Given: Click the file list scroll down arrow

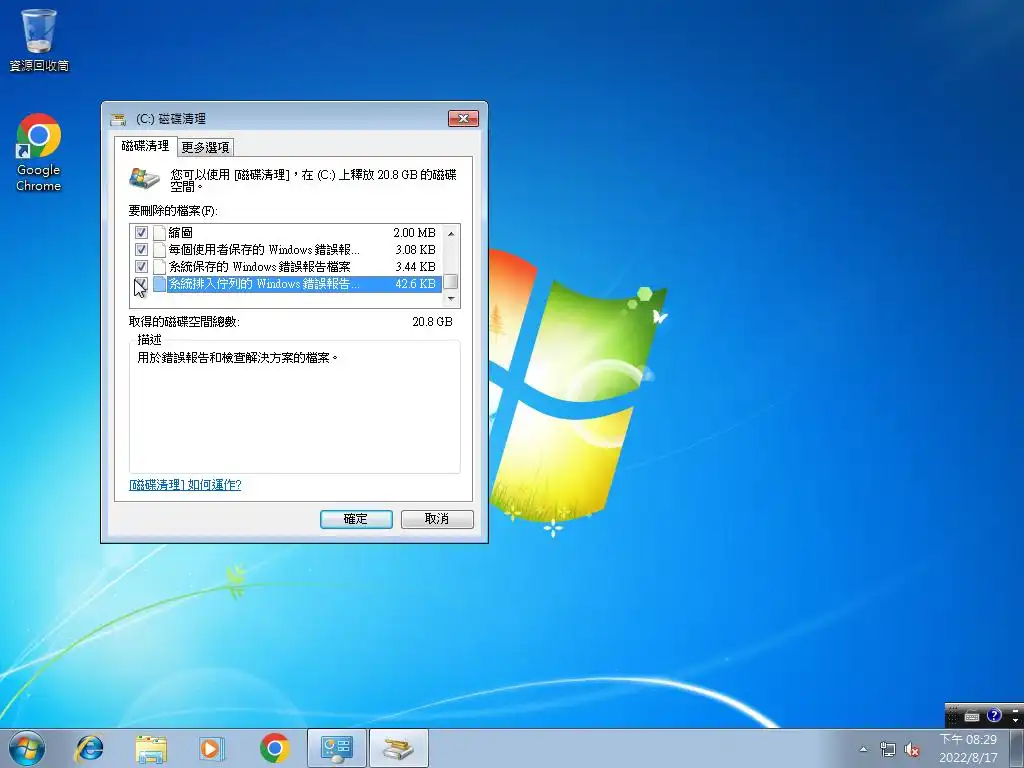Looking at the screenshot, I should click(451, 298).
